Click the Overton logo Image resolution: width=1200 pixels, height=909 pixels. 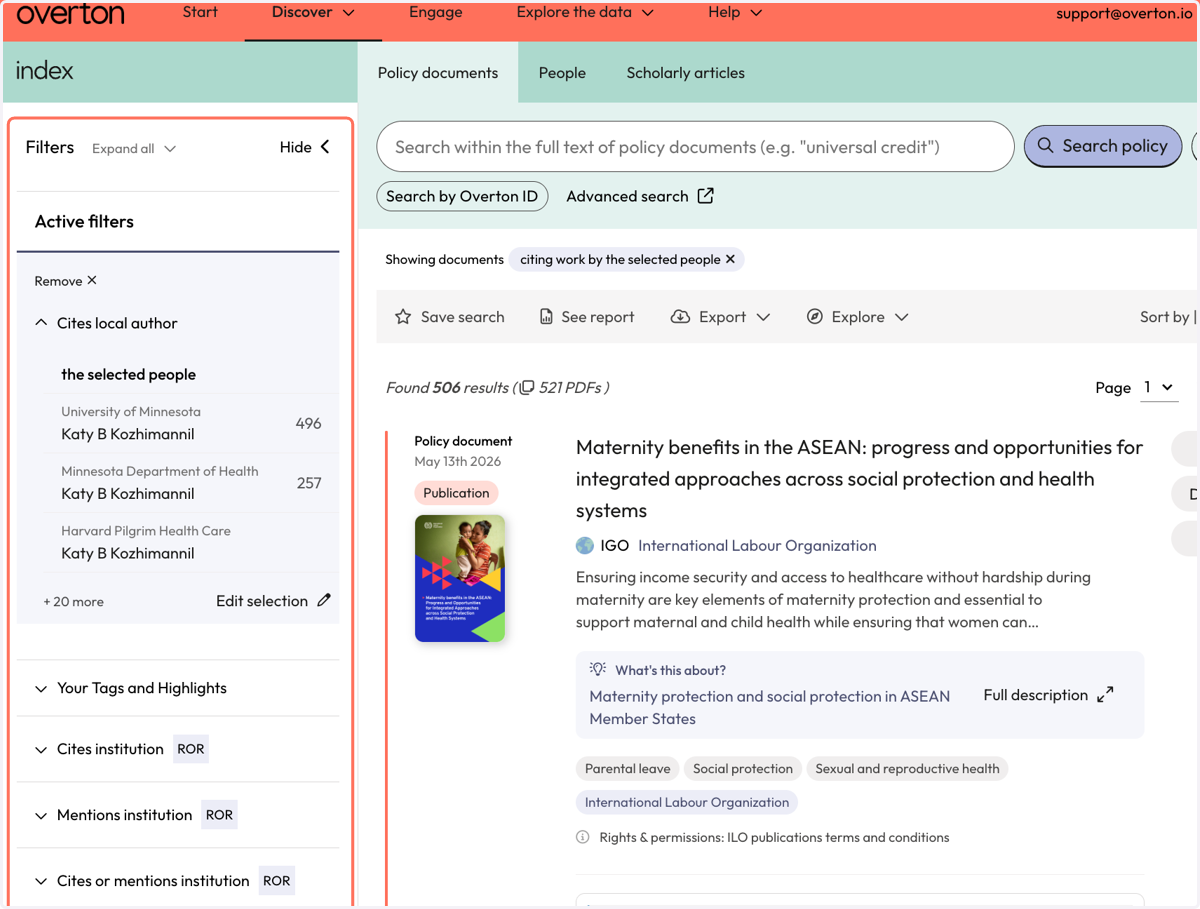(x=71, y=14)
